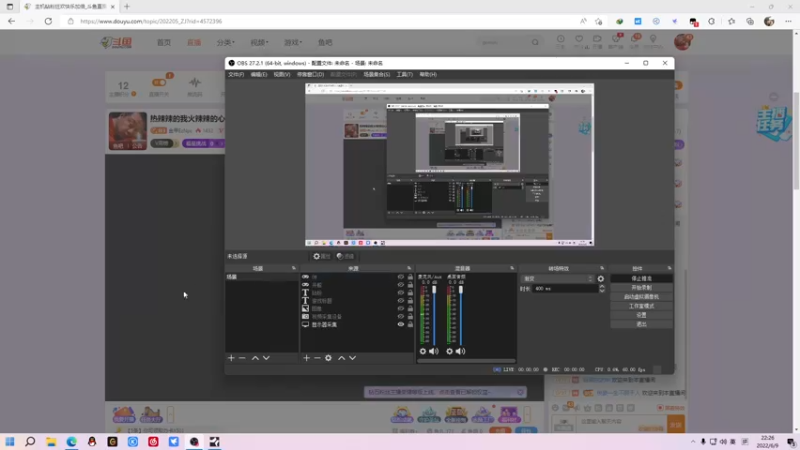Viewport: 800px width, 450px height.
Task: Open Windows Start menu
Action: (10, 441)
